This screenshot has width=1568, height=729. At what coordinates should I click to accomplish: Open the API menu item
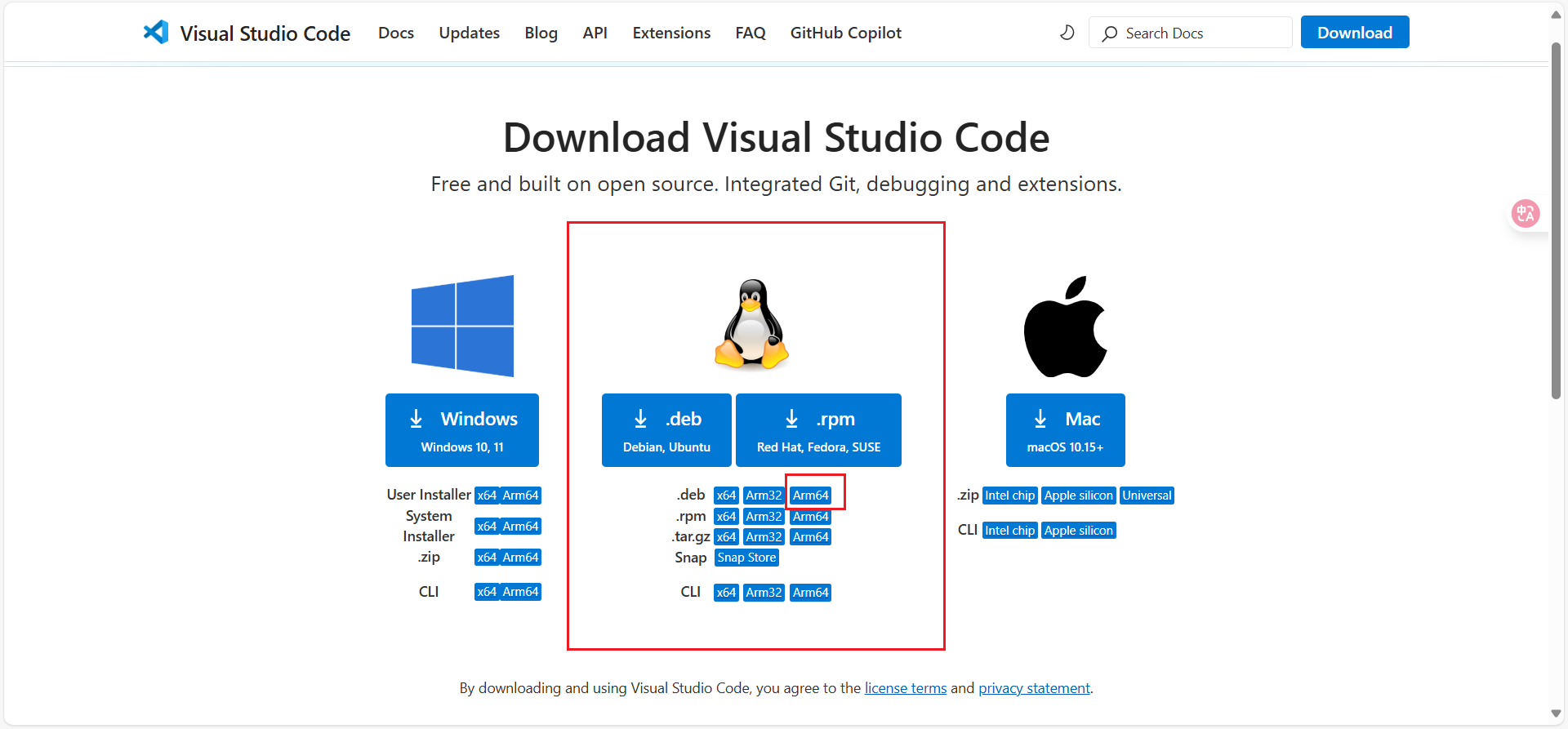click(595, 33)
